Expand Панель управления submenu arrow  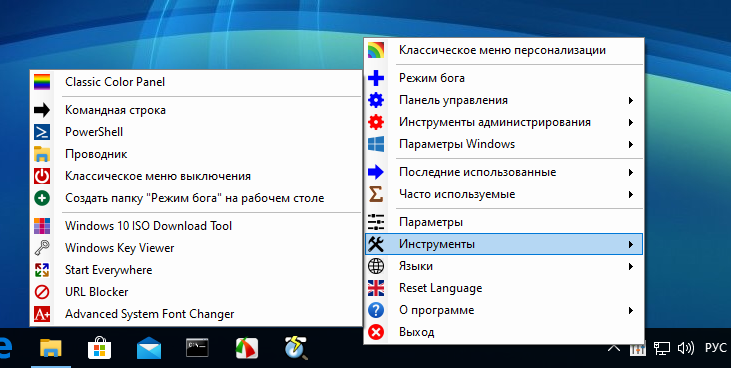point(630,100)
